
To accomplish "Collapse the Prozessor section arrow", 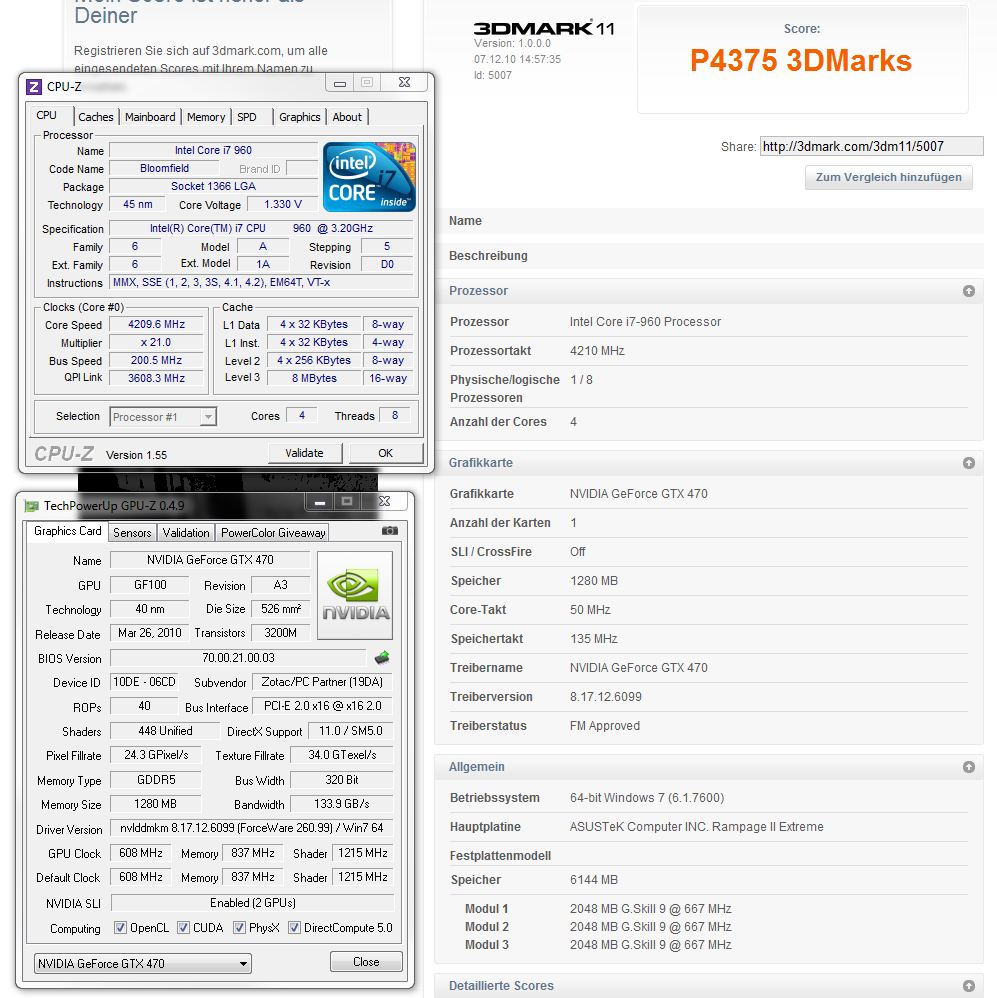I will 968,291.
